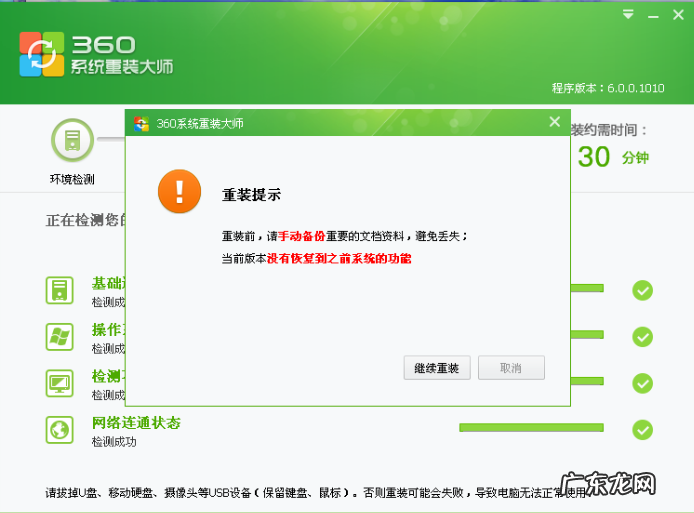Click the 继续重装 button
Screen dimensions: 694x513
click(437, 367)
